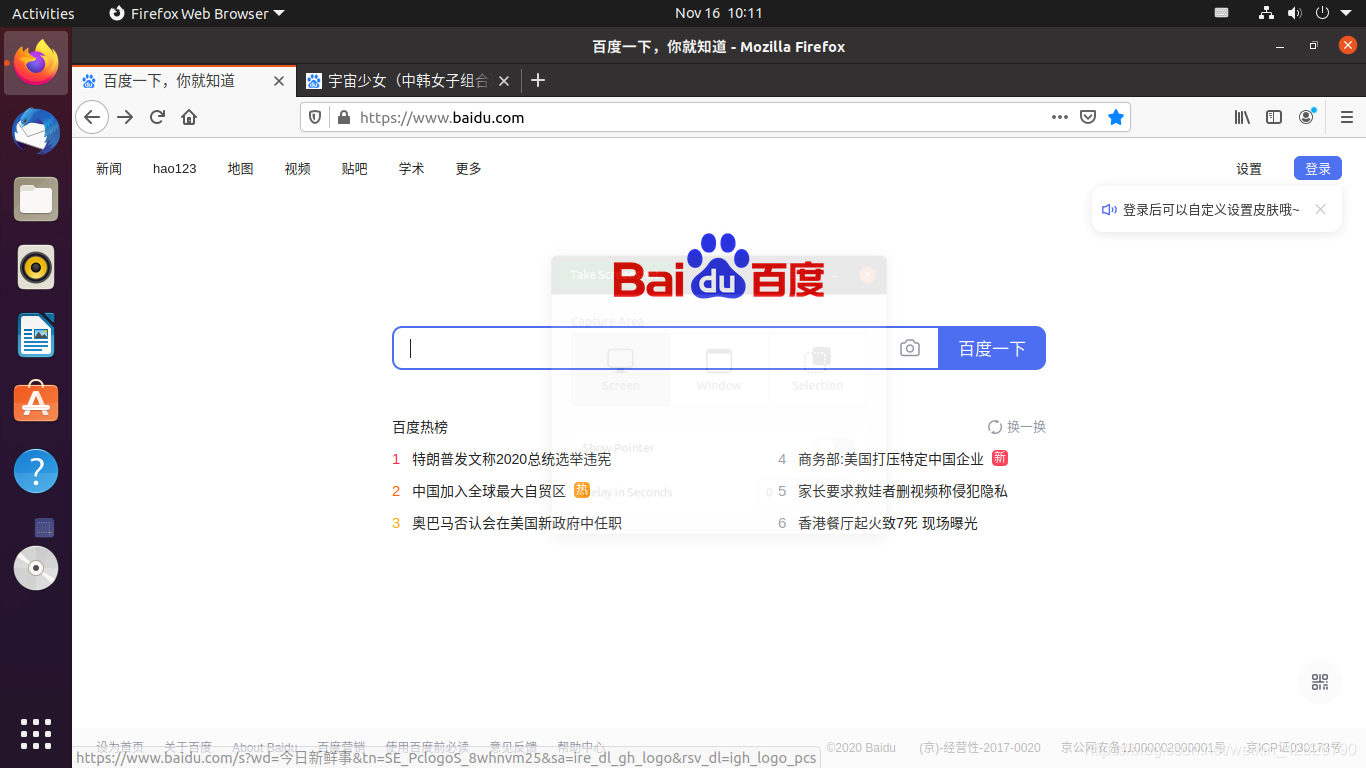The height and width of the screenshot is (768, 1366).
Task: Open 家长要求救娃者删视频称侵犯隐私
Action: 903,491
